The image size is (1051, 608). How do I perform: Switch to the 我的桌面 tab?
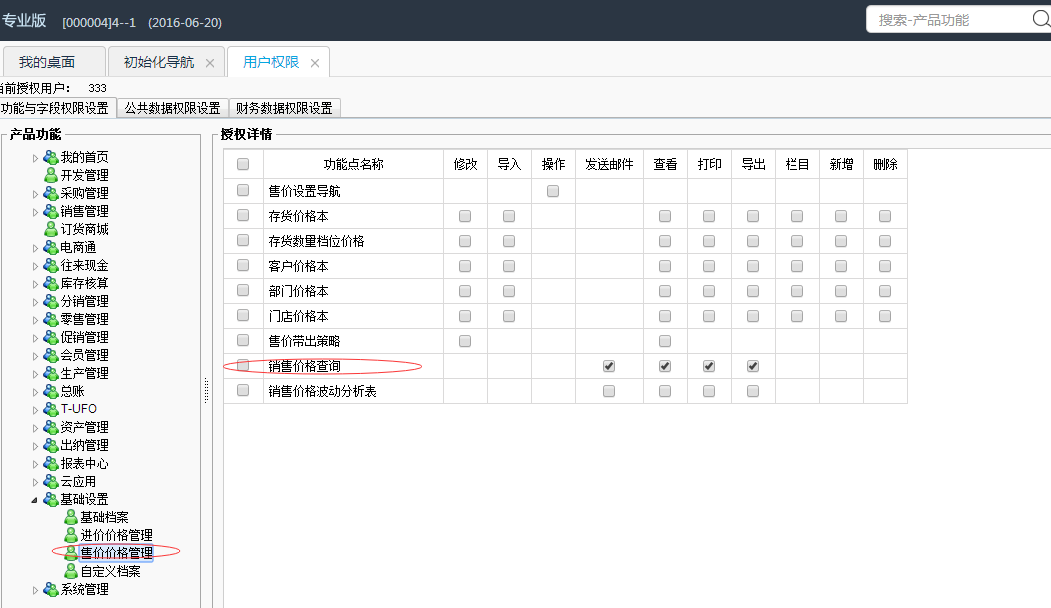tap(54, 62)
